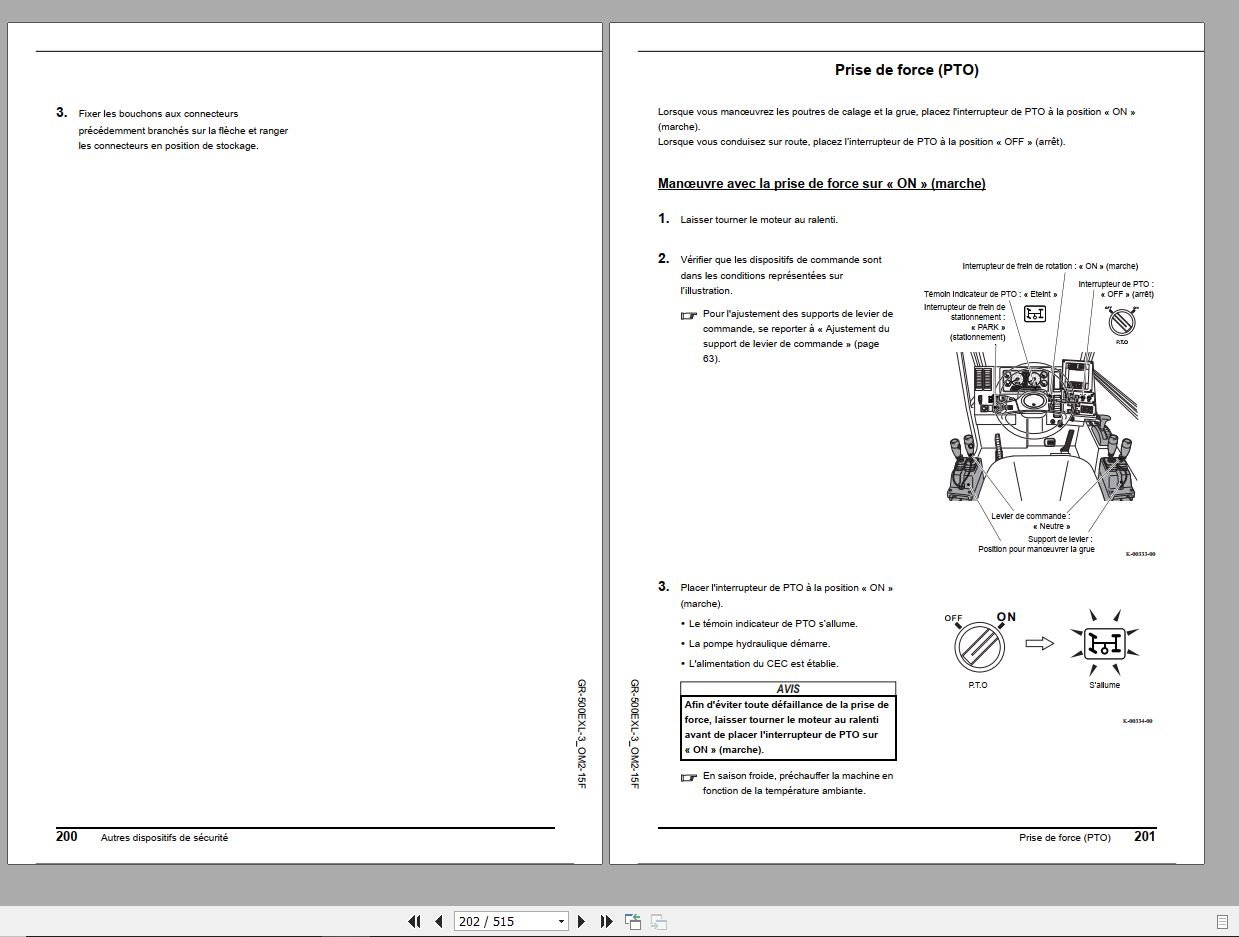Click the figure reference "K-00333-00"
Viewport: 1239px width, 937px height.
pyautogui.click(x=1140, y=554)
